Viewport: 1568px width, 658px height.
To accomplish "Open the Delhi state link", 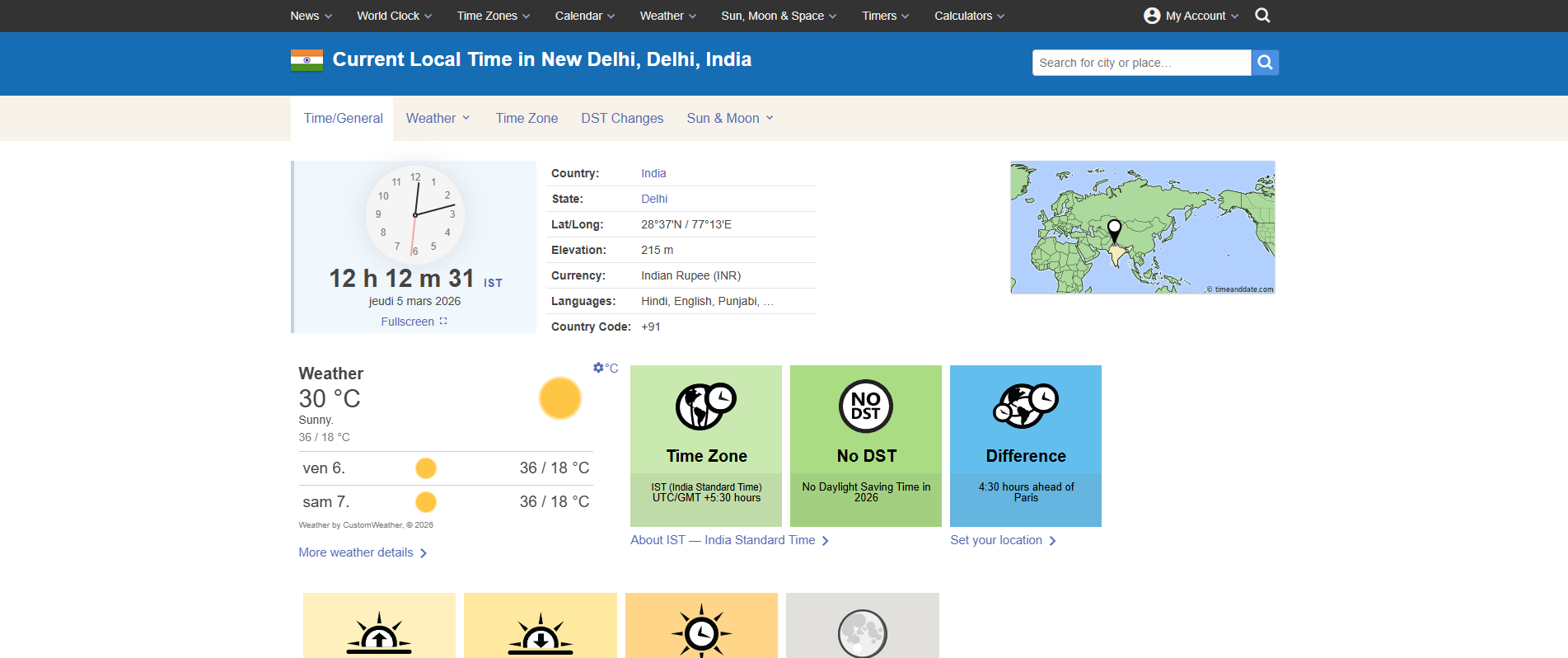I will (x=654, y=199).
